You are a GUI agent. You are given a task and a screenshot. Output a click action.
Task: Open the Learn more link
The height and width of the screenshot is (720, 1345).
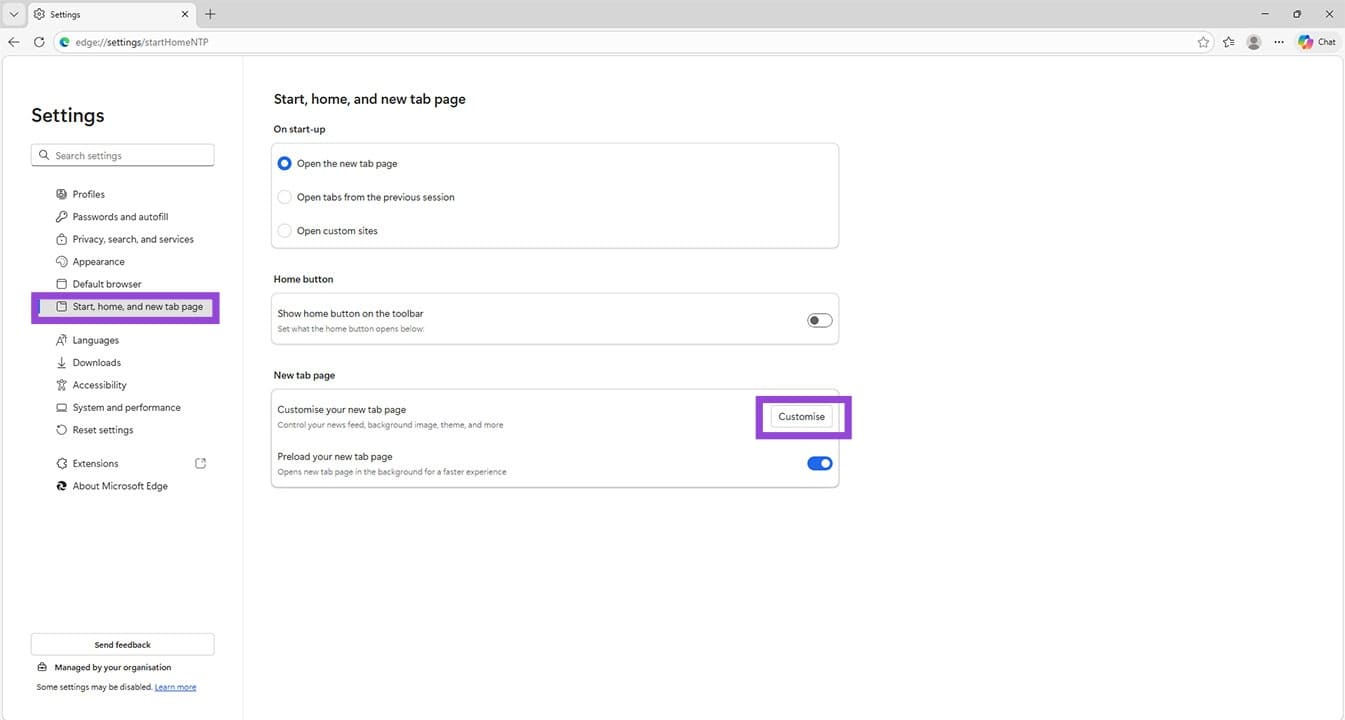(175, 687)
